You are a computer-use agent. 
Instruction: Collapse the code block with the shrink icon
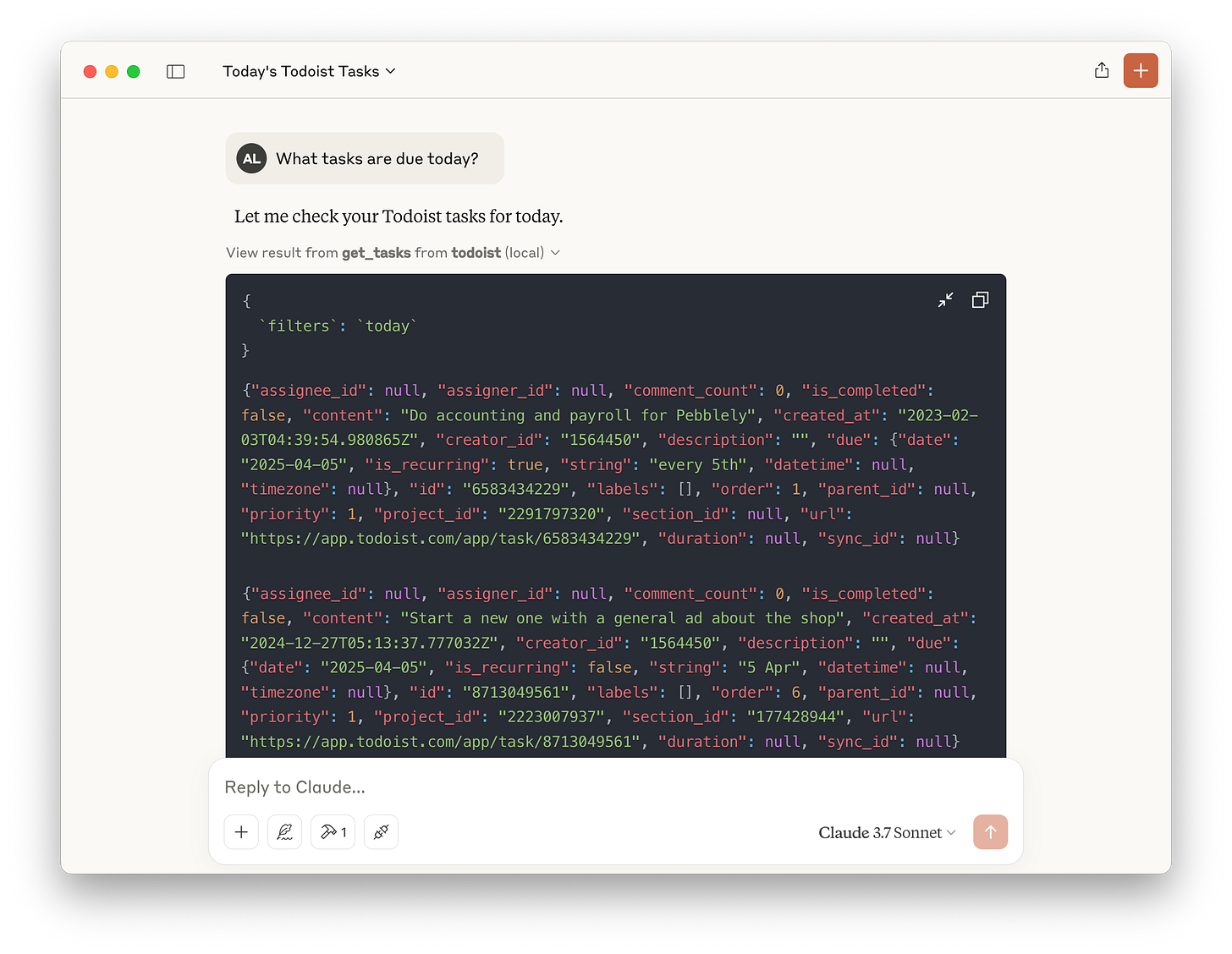pyautogui.click(x=945, y=300)
